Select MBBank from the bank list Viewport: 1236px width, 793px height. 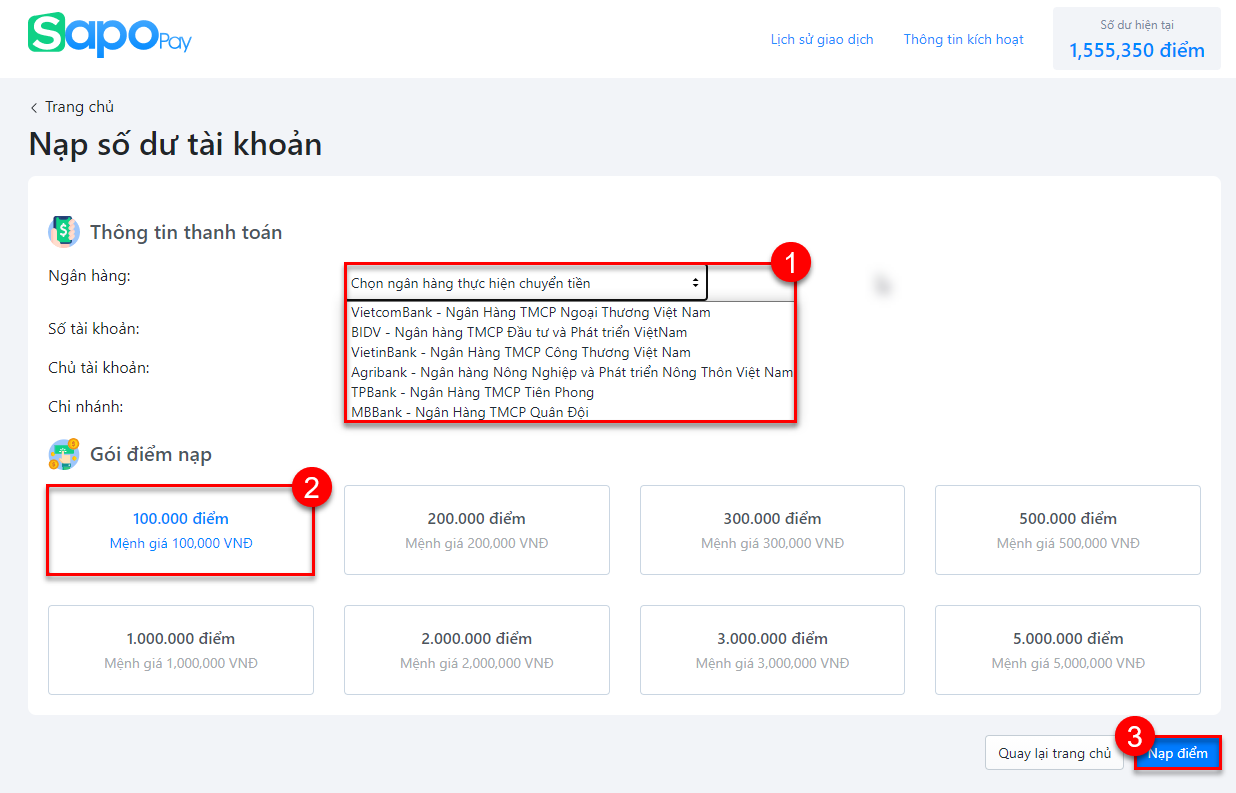pos(469,412)
